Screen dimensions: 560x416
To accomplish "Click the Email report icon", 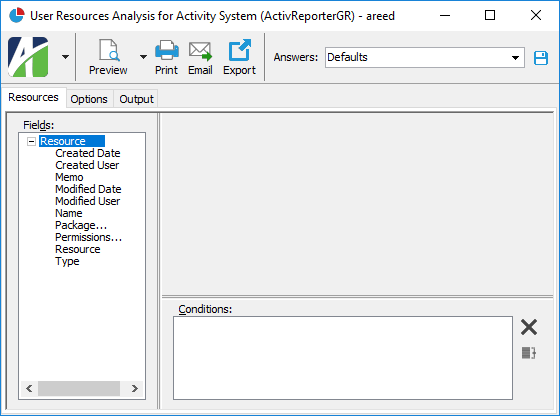I will (200, 51).
